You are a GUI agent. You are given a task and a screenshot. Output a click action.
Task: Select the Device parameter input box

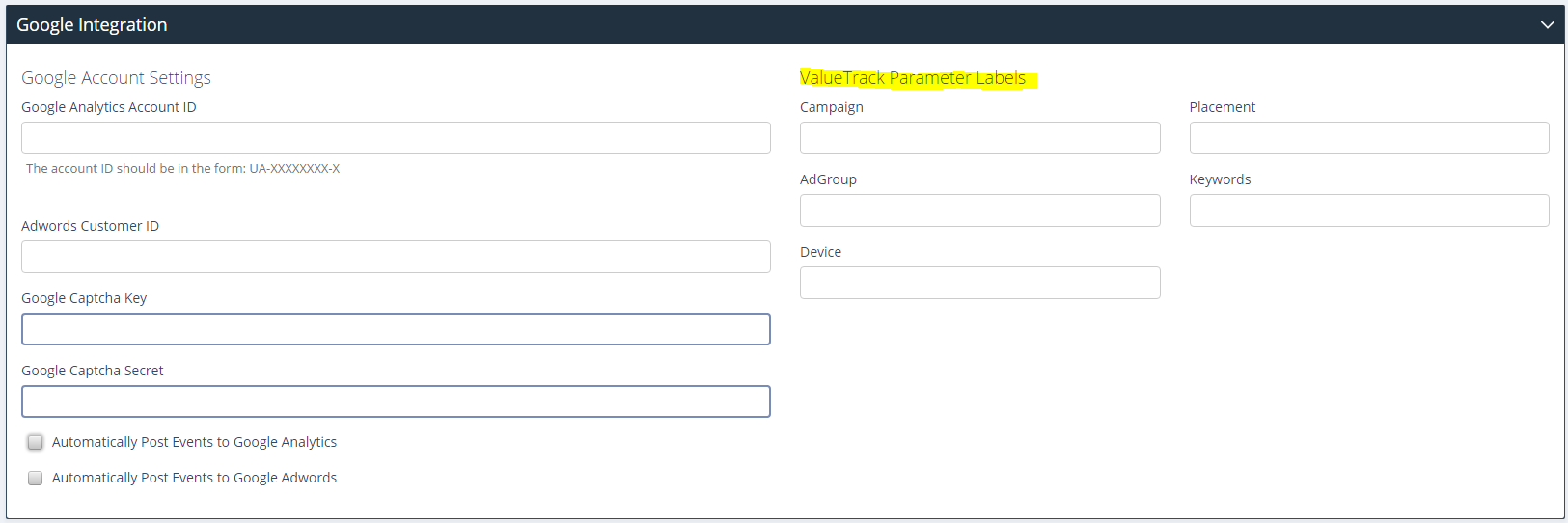pyautogui.click(x=979, y=283)
